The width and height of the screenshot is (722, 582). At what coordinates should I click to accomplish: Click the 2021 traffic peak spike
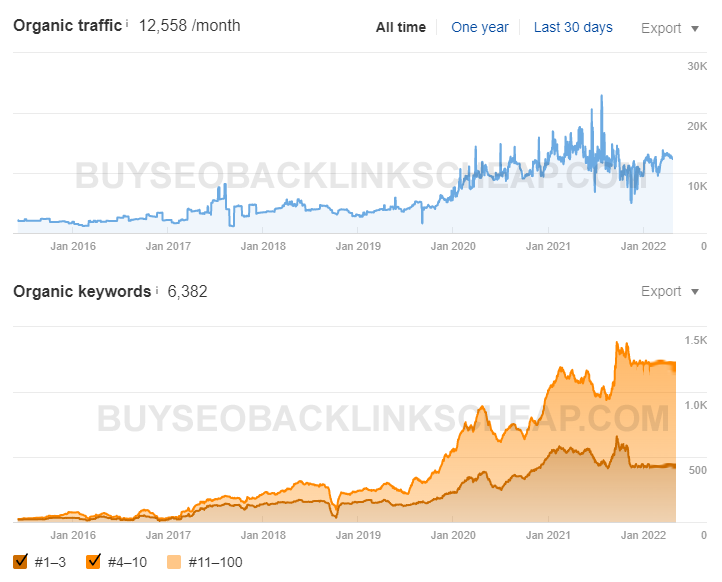(x=601, y=96)
